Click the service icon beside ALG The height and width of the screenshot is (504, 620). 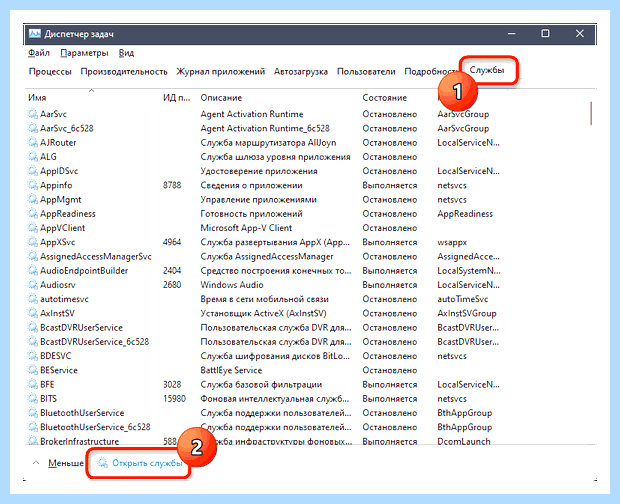[x=33, y=157]
